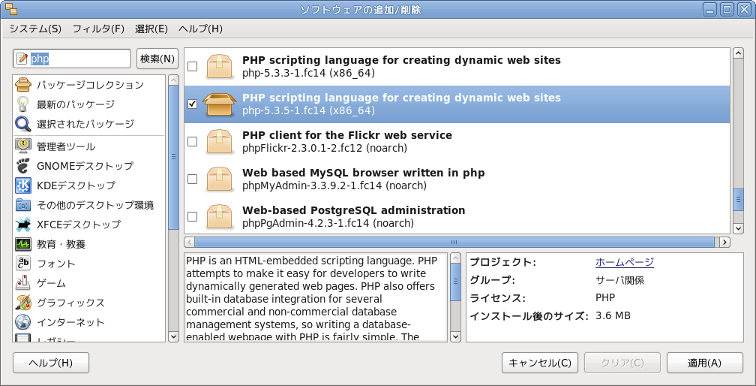Open the ホームページ project link

[x=624, y=262]
